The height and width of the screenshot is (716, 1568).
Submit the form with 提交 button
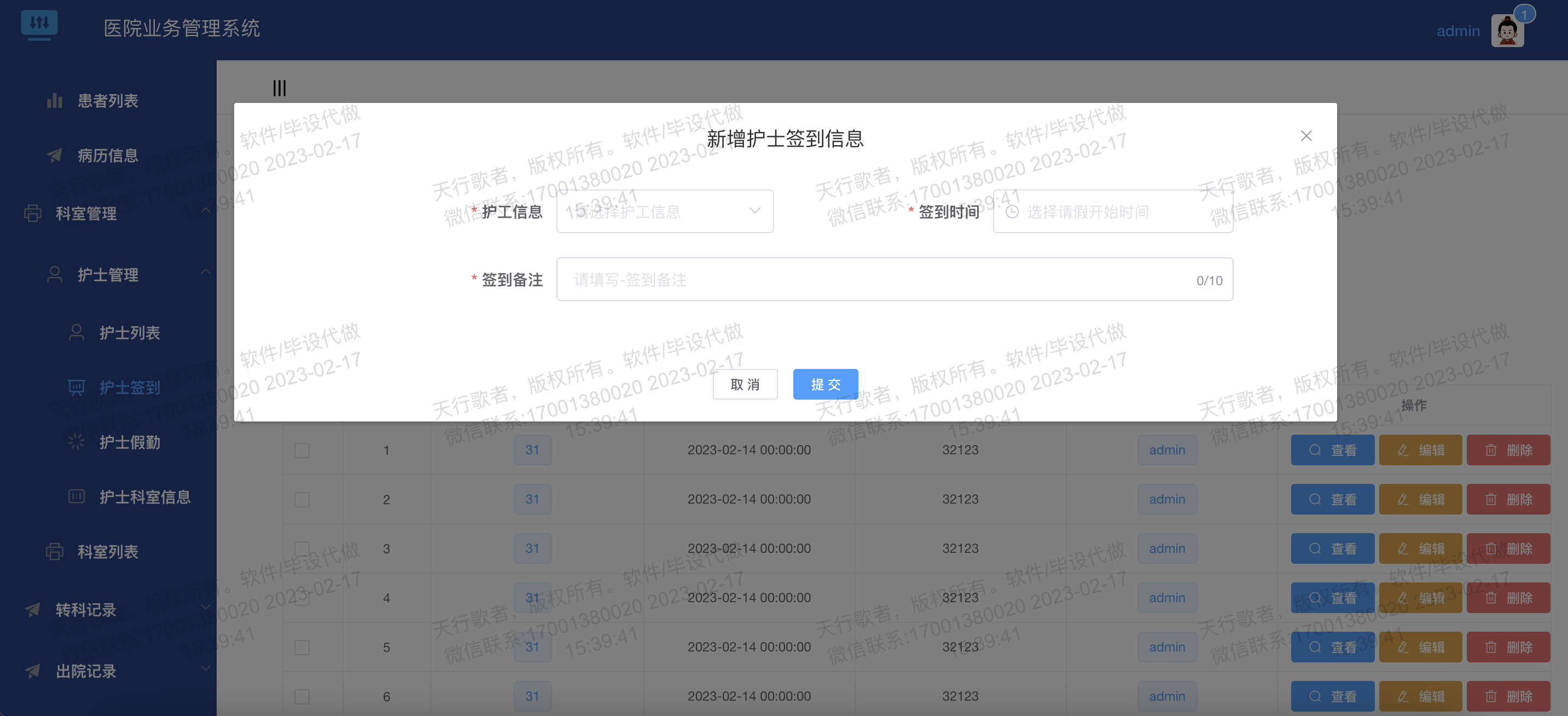pyautogui.click(x=825, y=384)
